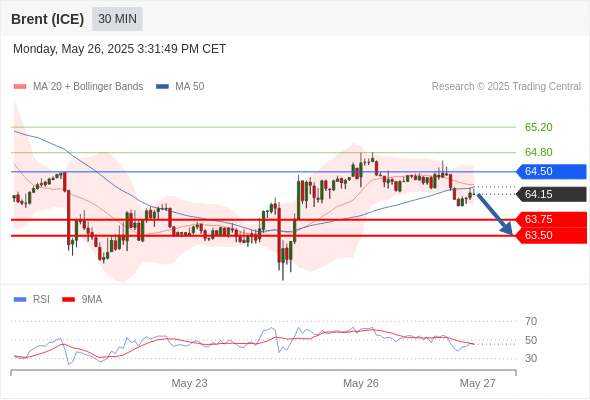The image size is (590, 400).
Task: Click the 64.80 green resistance label
Action: point(538,152)
